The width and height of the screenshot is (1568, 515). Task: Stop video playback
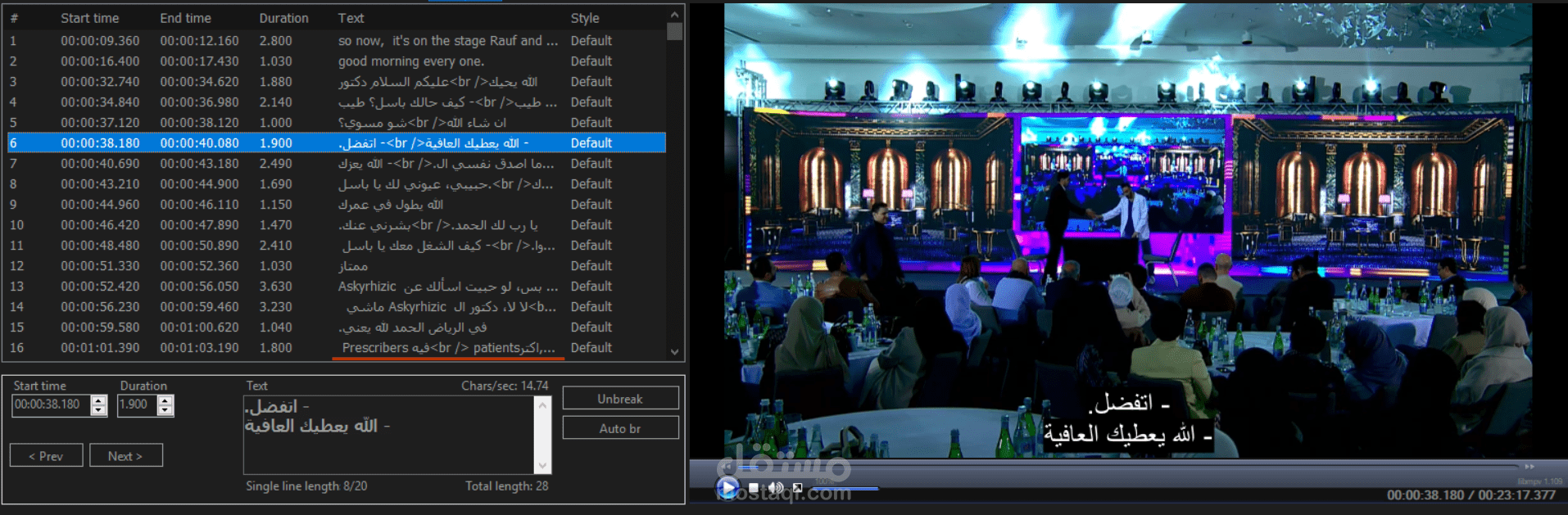click(754, 488)
